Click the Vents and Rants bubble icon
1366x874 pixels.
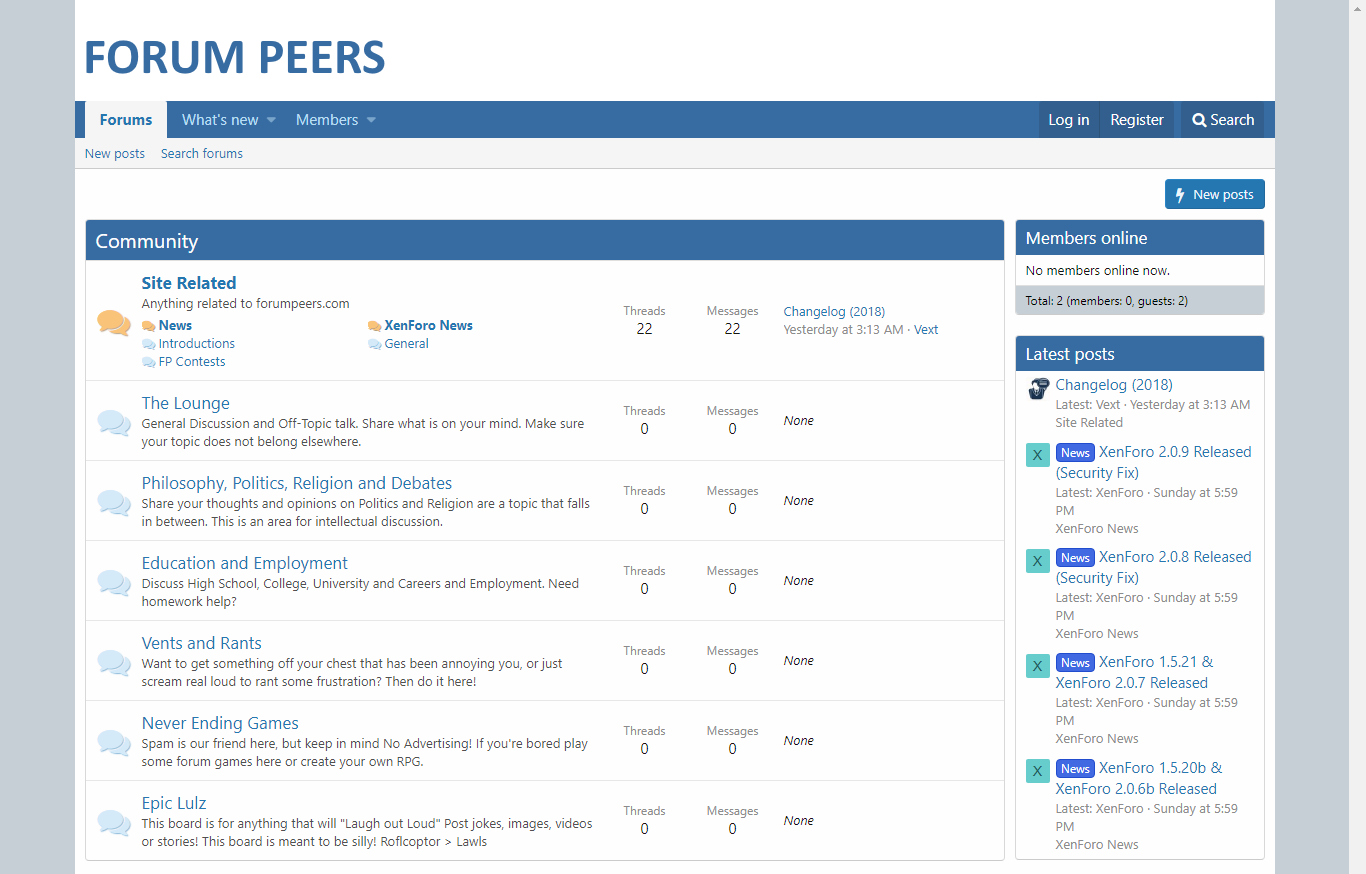click(x=113, y=662)
